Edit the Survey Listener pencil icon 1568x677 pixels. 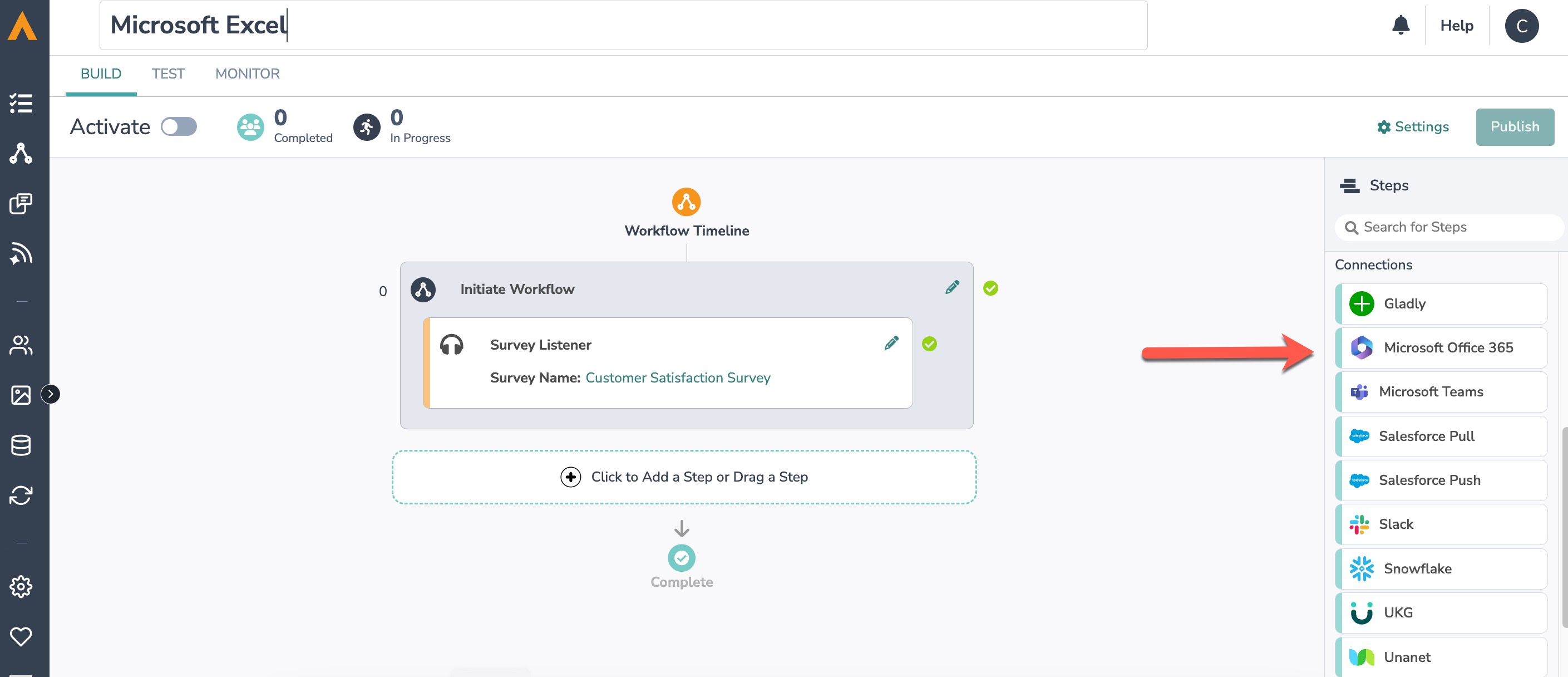[x=891, y=344]
